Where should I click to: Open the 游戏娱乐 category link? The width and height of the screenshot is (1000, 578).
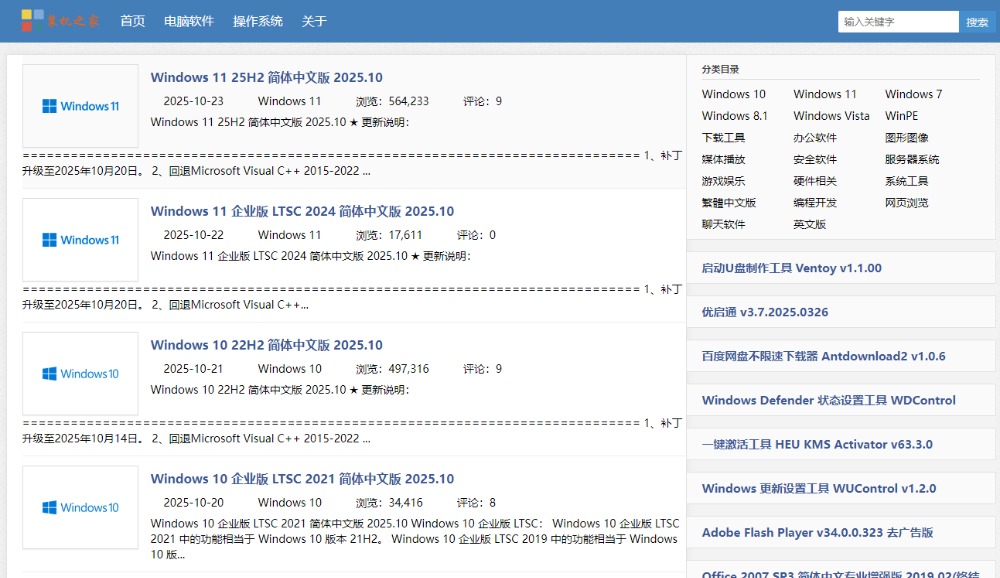click(x=723, y=181)
